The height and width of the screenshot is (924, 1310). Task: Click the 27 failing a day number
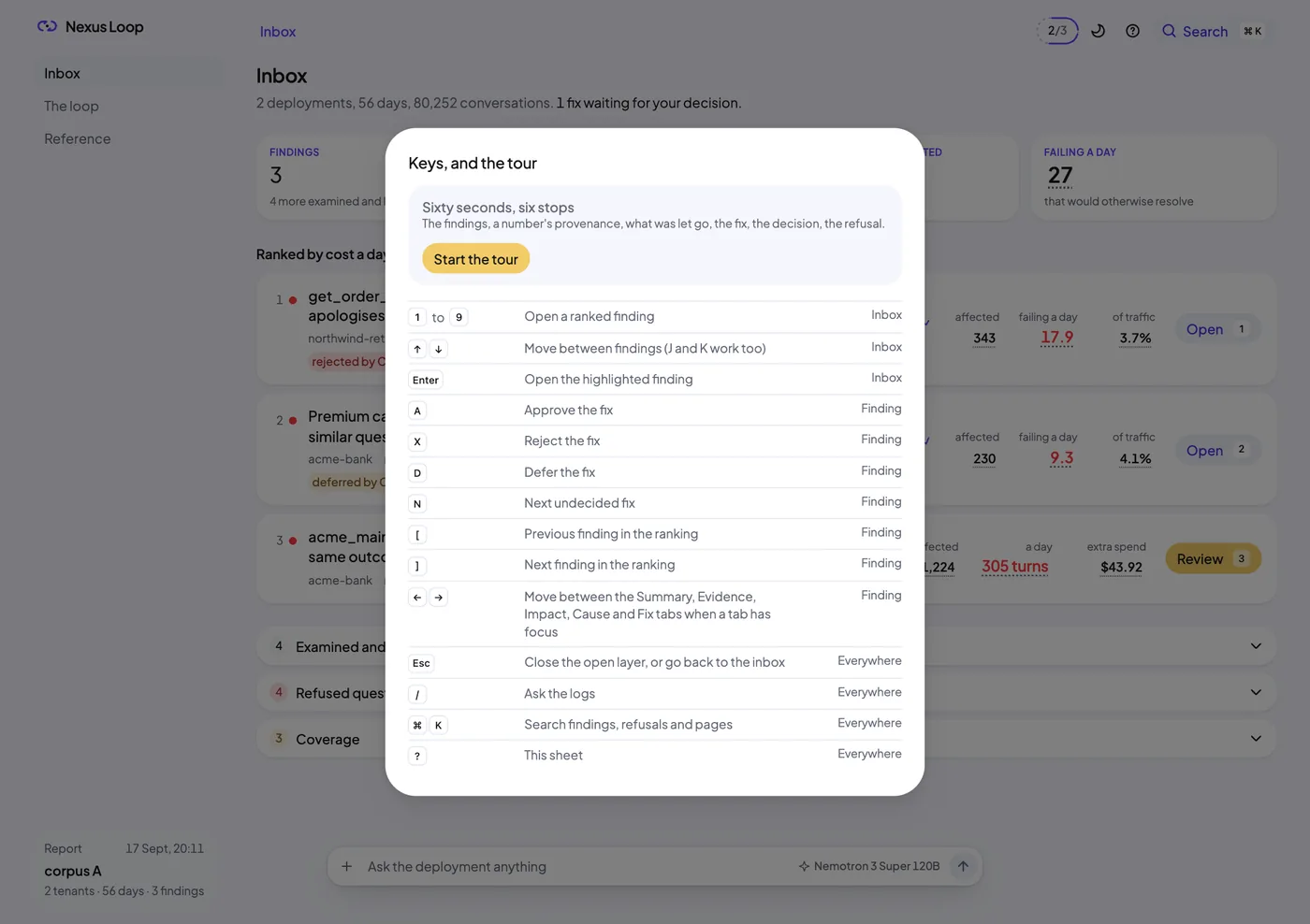1060,176
